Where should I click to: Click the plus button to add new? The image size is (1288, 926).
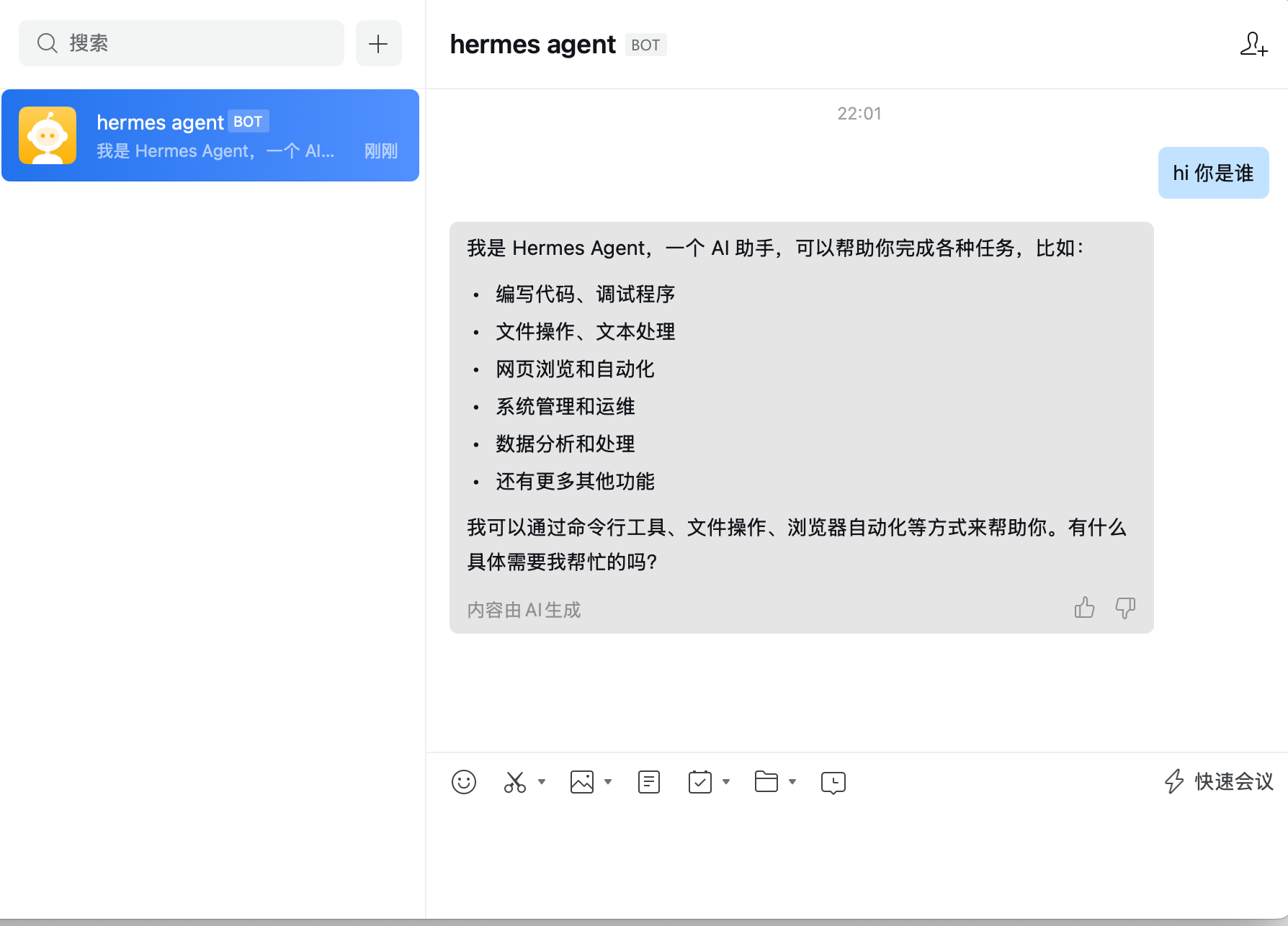378,44
